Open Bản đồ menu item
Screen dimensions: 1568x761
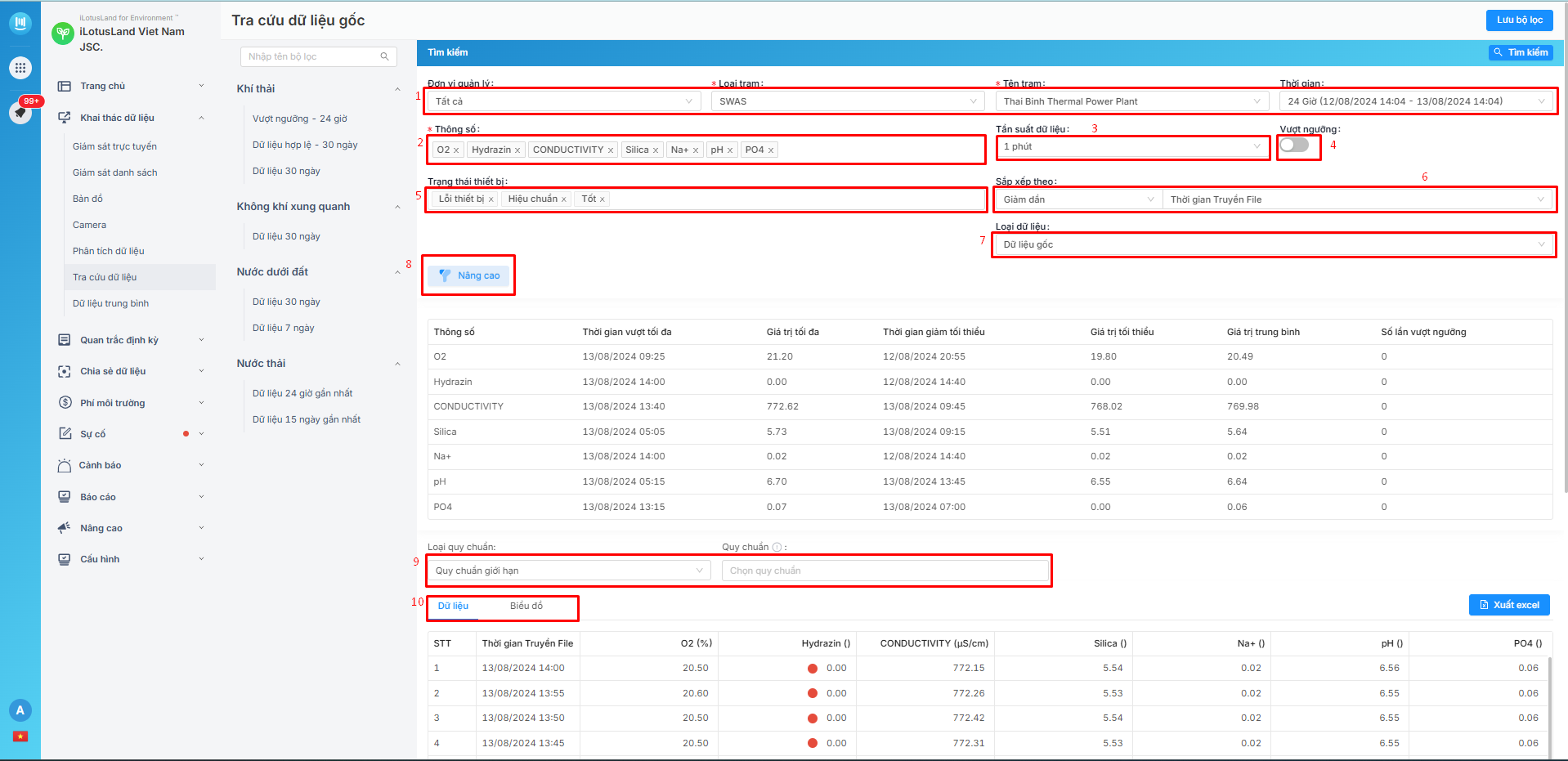coord(87,199)
